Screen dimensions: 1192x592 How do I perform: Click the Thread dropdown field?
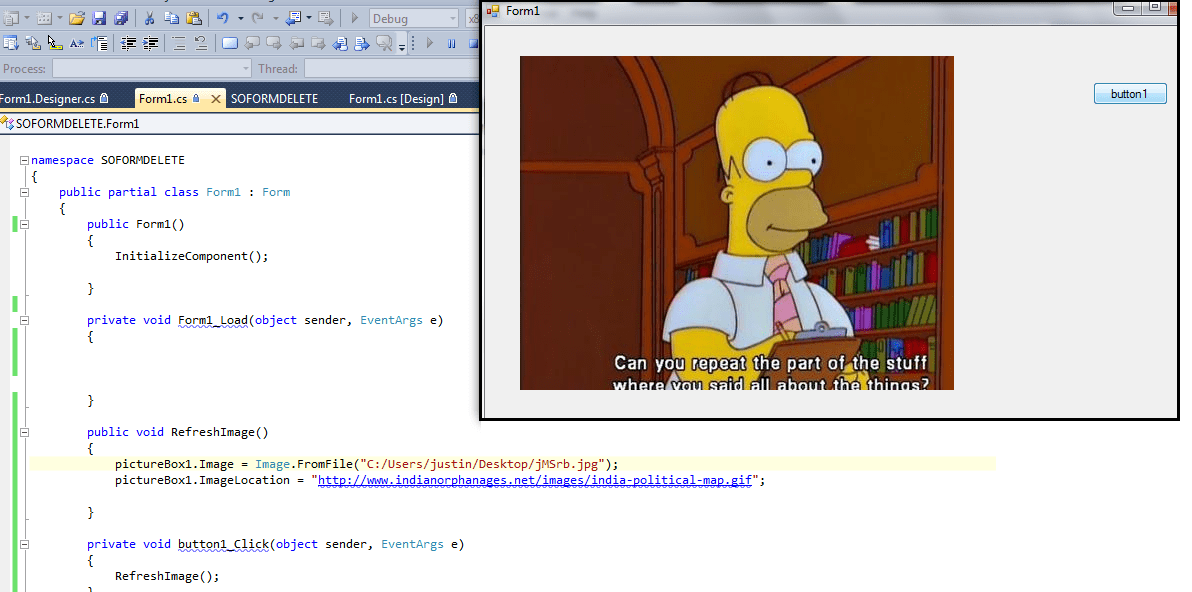[392, 68]
